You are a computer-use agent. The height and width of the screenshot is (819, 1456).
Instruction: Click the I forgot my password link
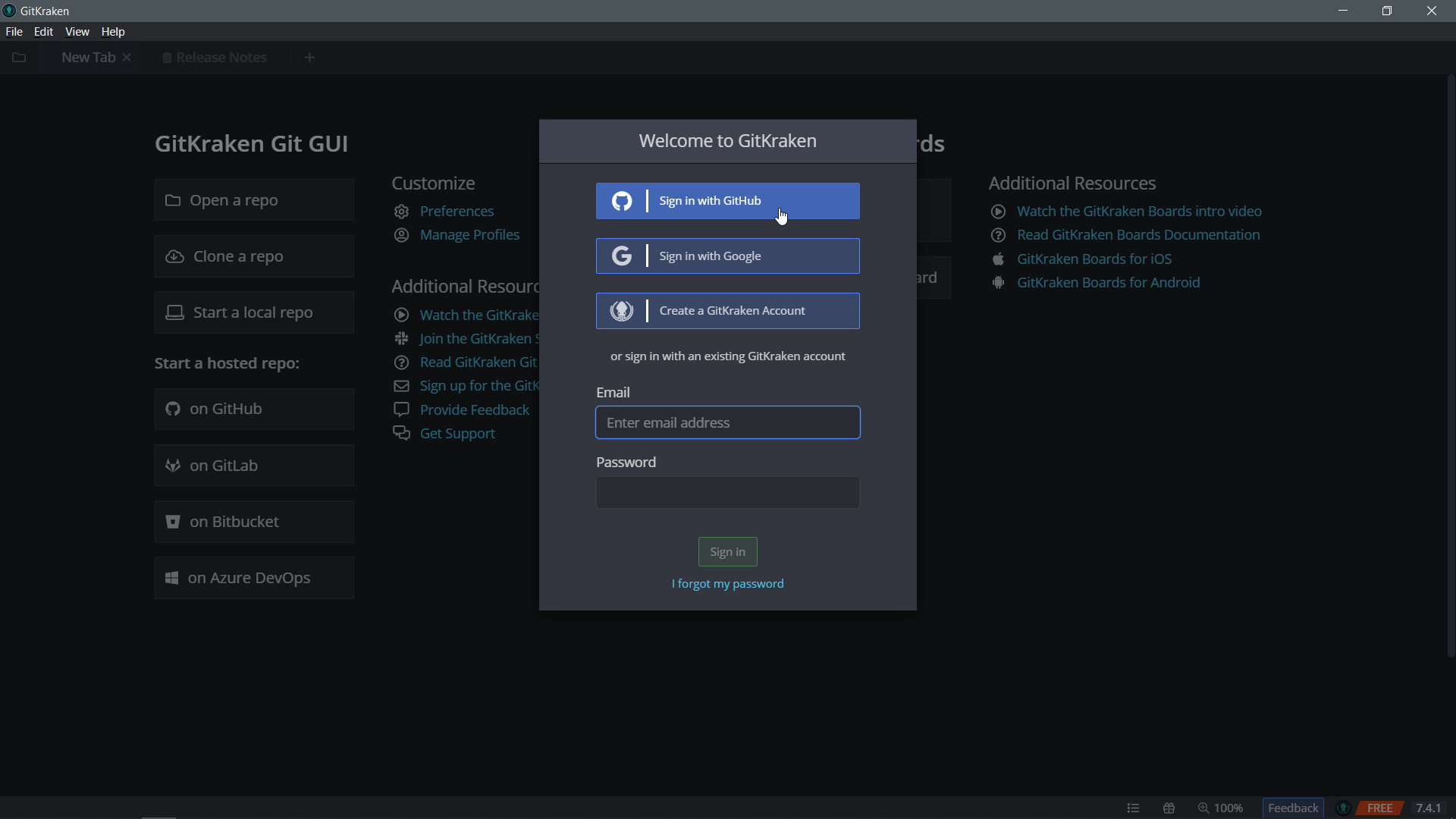click(x=727, y=583)
